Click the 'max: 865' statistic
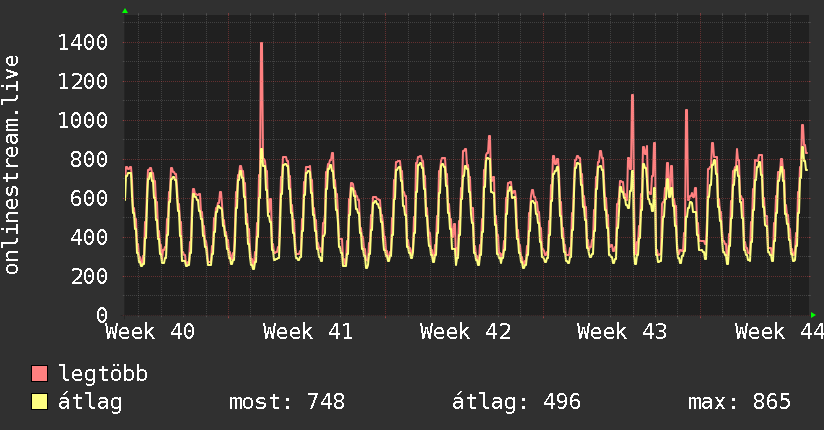The height and width of the screenshot is (430, 824). click(739, 402)
